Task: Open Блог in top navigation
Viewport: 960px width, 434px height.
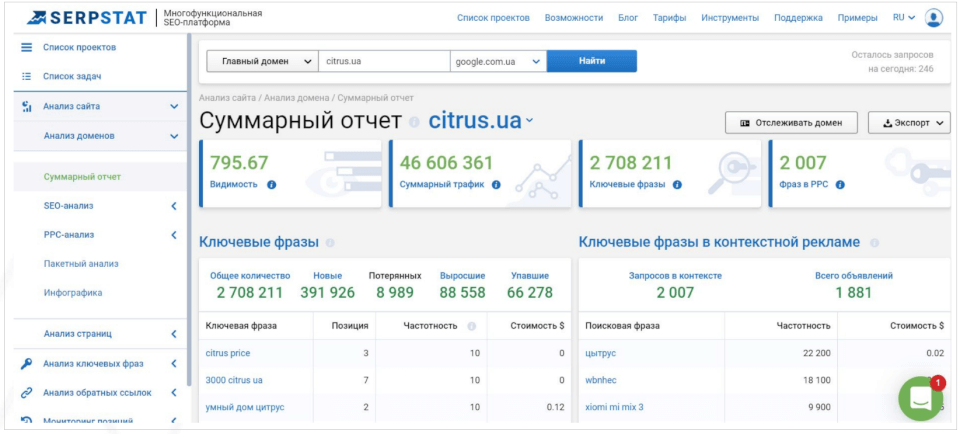Action: 628,18
